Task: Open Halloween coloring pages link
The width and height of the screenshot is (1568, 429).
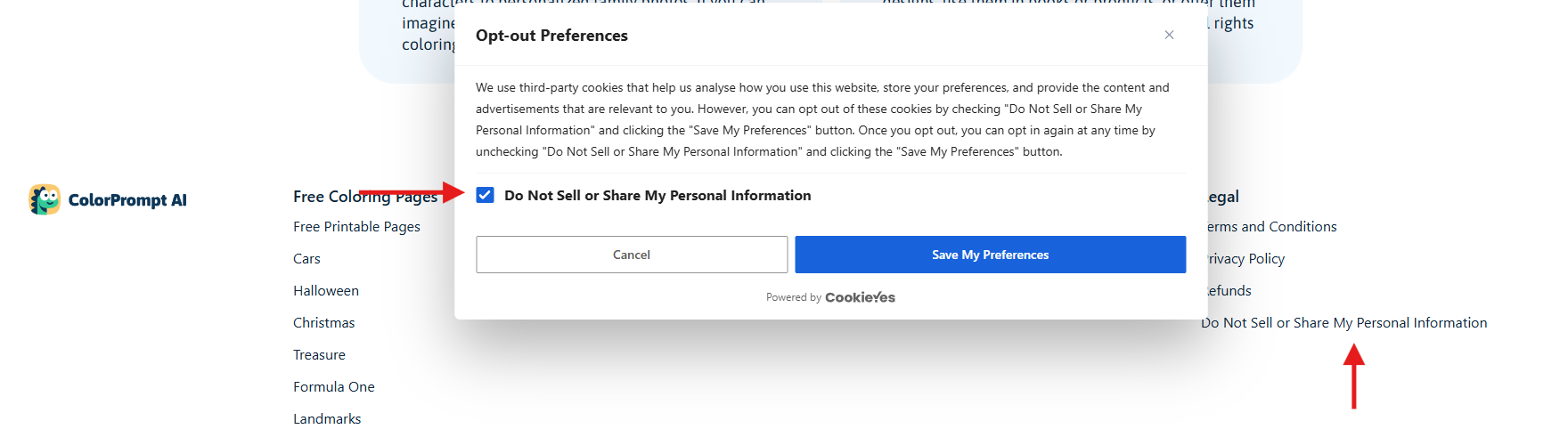Action: [326, 291]
